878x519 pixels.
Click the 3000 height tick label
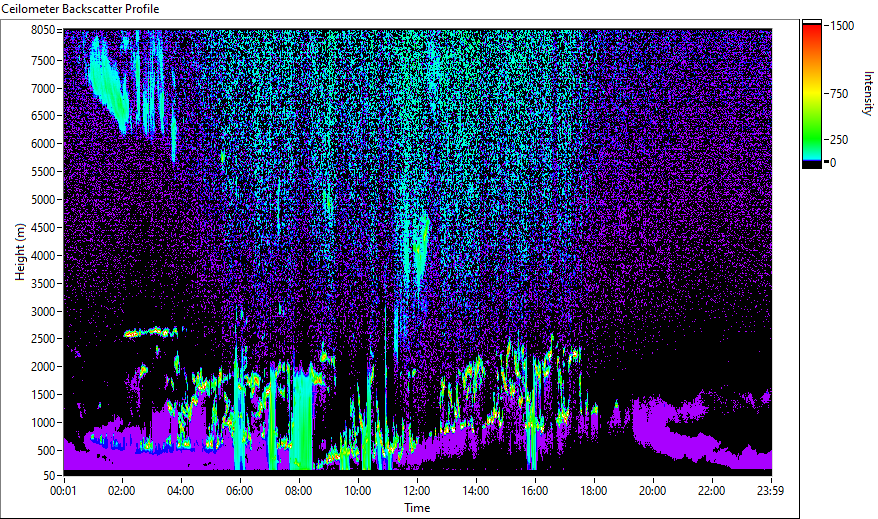coord(43,312)
